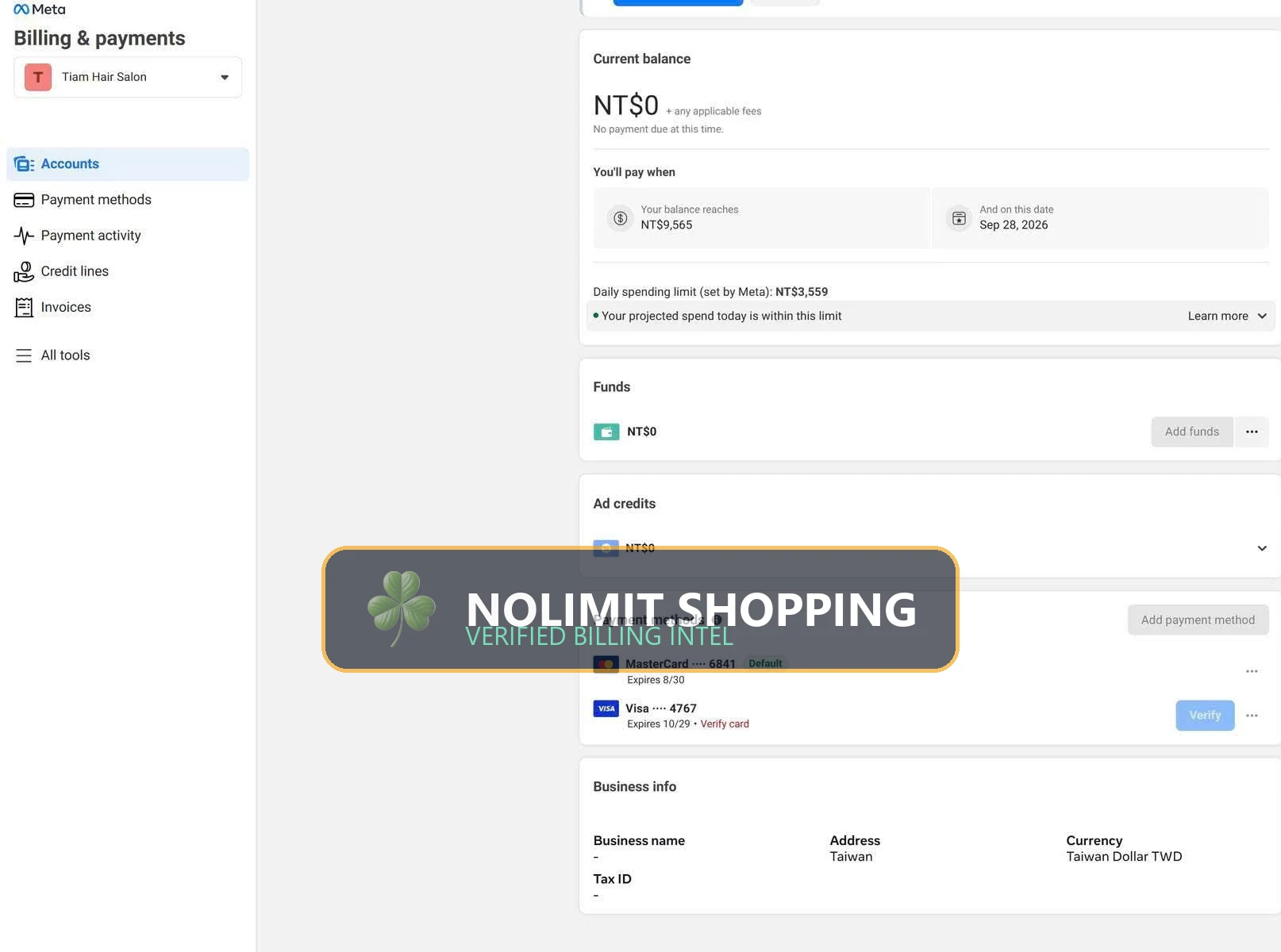Follow the red Verify card link
Viewport: 1281px width, 952px height.
725,724
